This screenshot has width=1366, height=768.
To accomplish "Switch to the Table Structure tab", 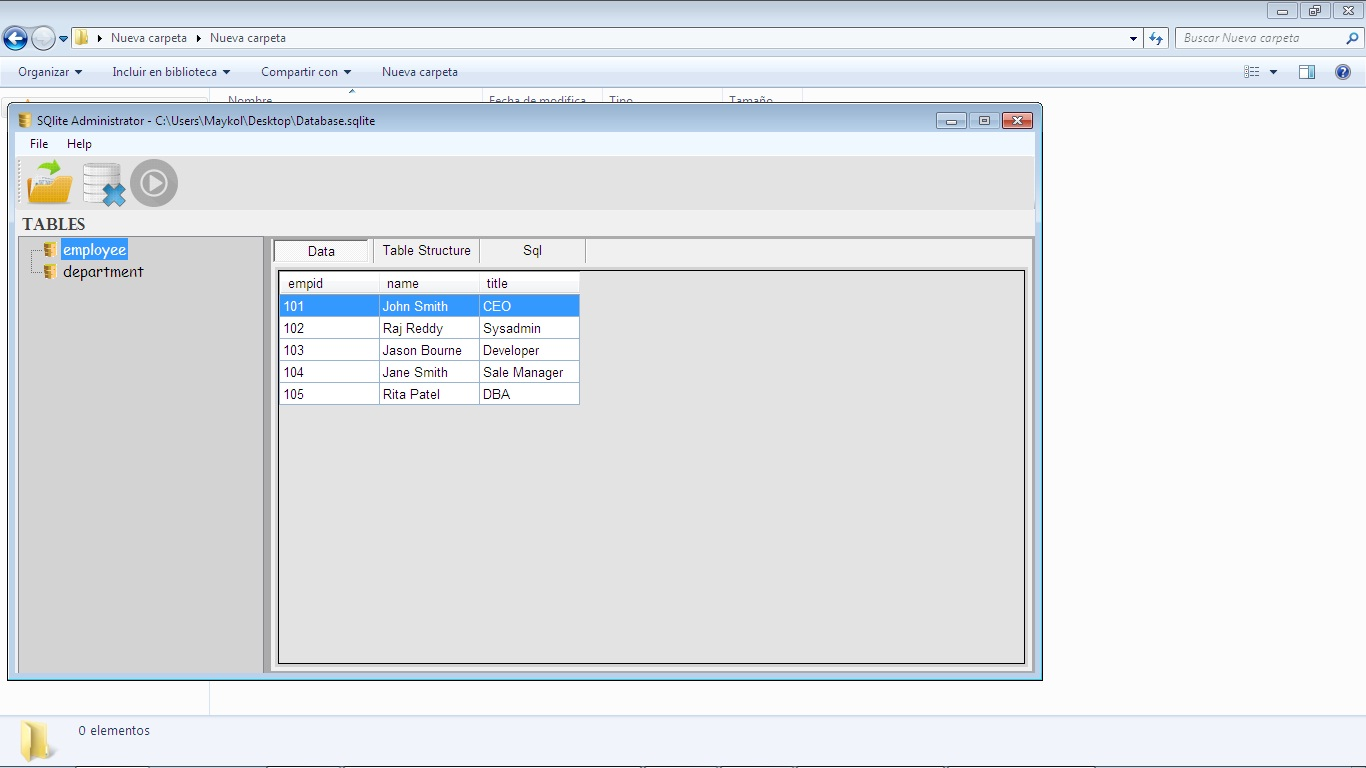I will point(426,250).
